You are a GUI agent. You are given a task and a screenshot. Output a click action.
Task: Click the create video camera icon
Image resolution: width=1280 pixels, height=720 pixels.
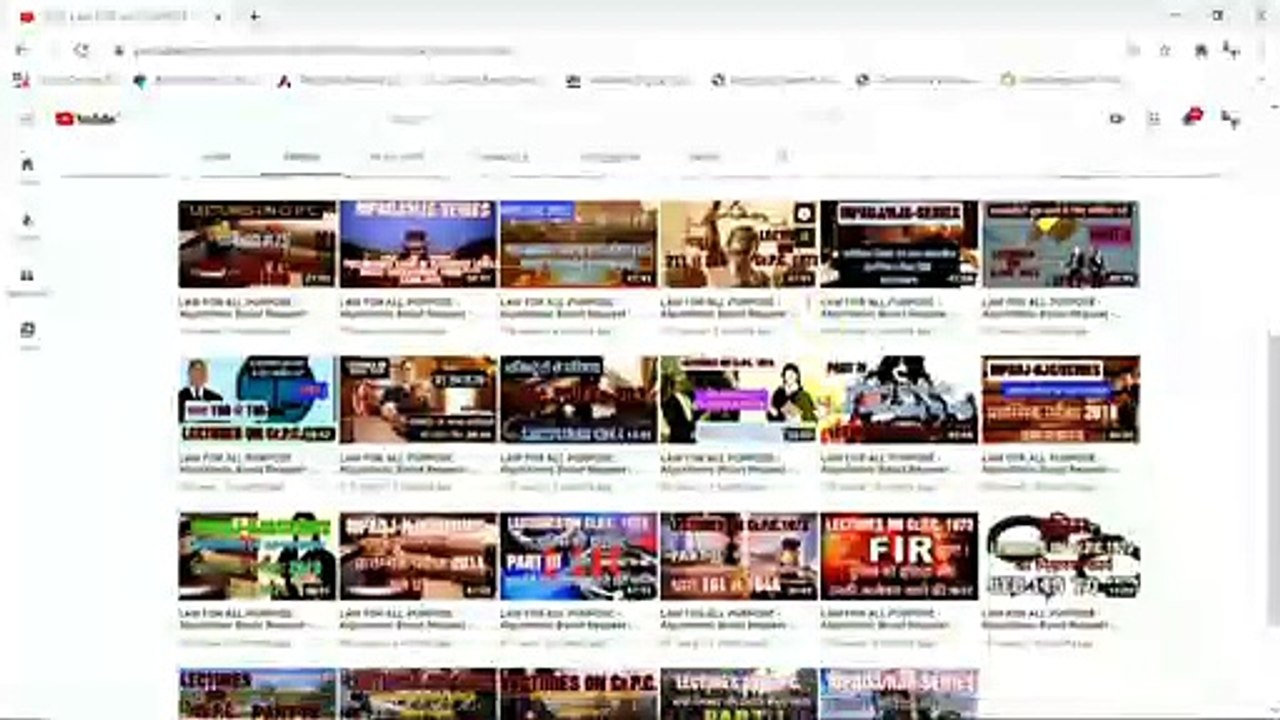1116,119
